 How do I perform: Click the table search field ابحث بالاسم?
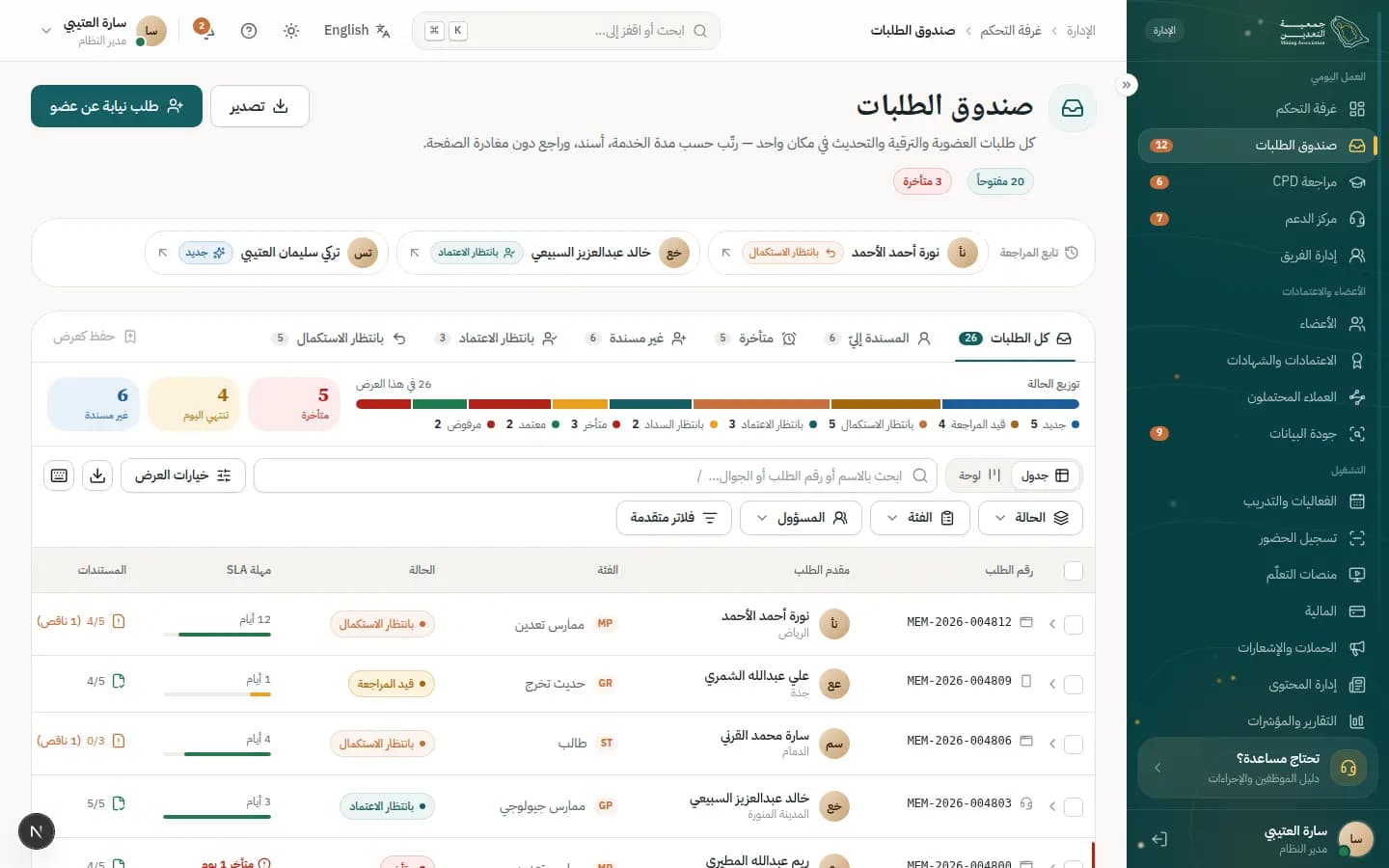coord(595,475)
